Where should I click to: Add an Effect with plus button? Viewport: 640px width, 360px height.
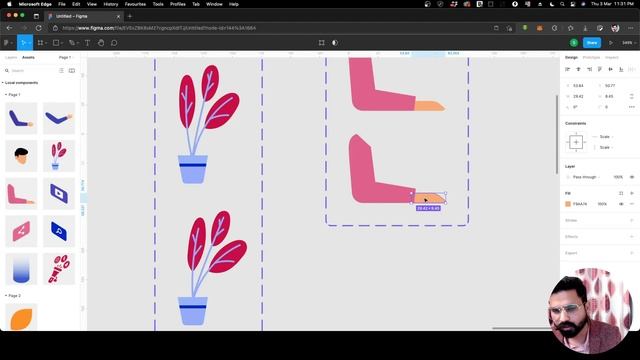[632, 237]
